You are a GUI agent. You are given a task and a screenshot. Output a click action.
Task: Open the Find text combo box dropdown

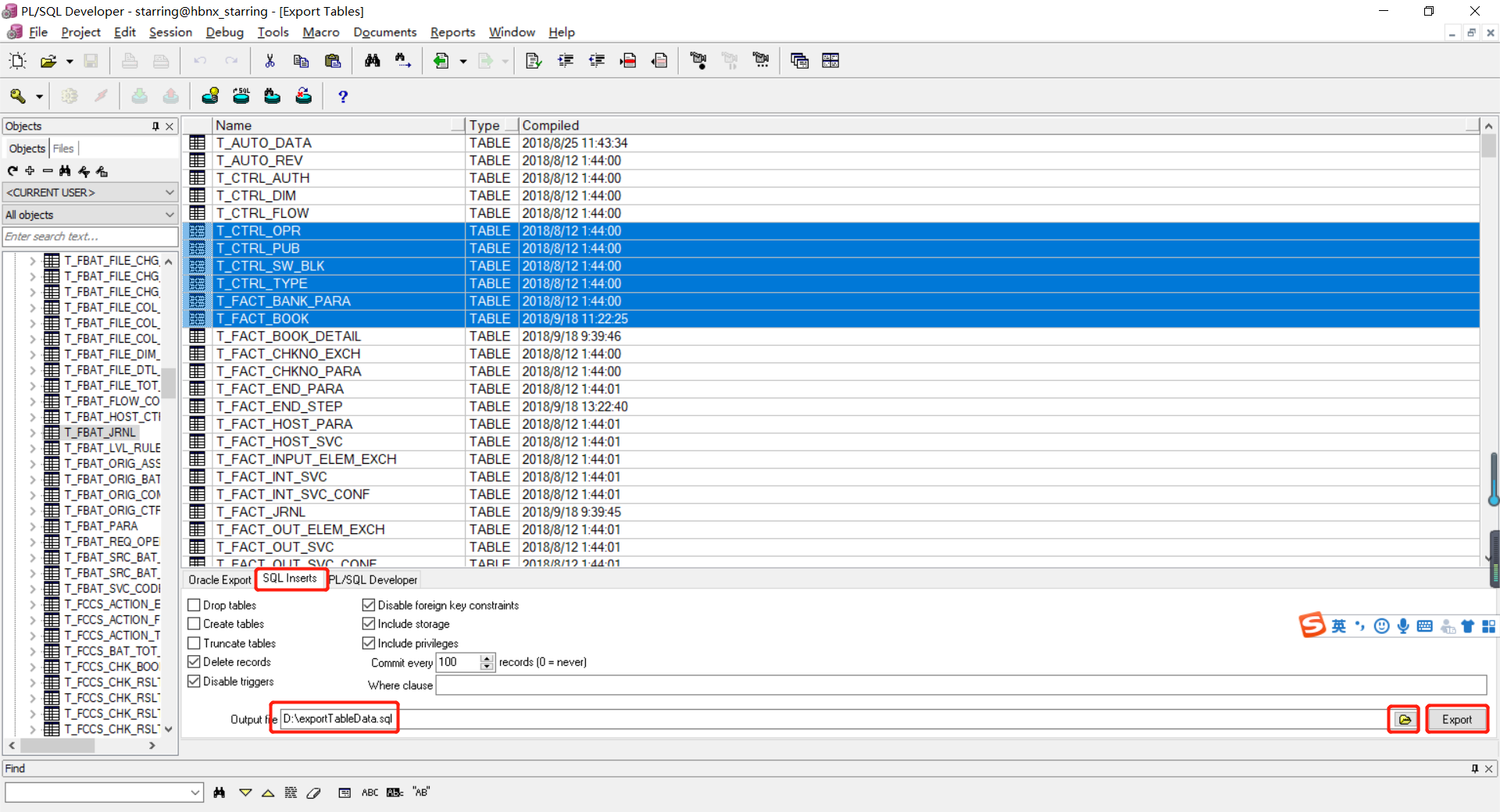pos(195,792)
